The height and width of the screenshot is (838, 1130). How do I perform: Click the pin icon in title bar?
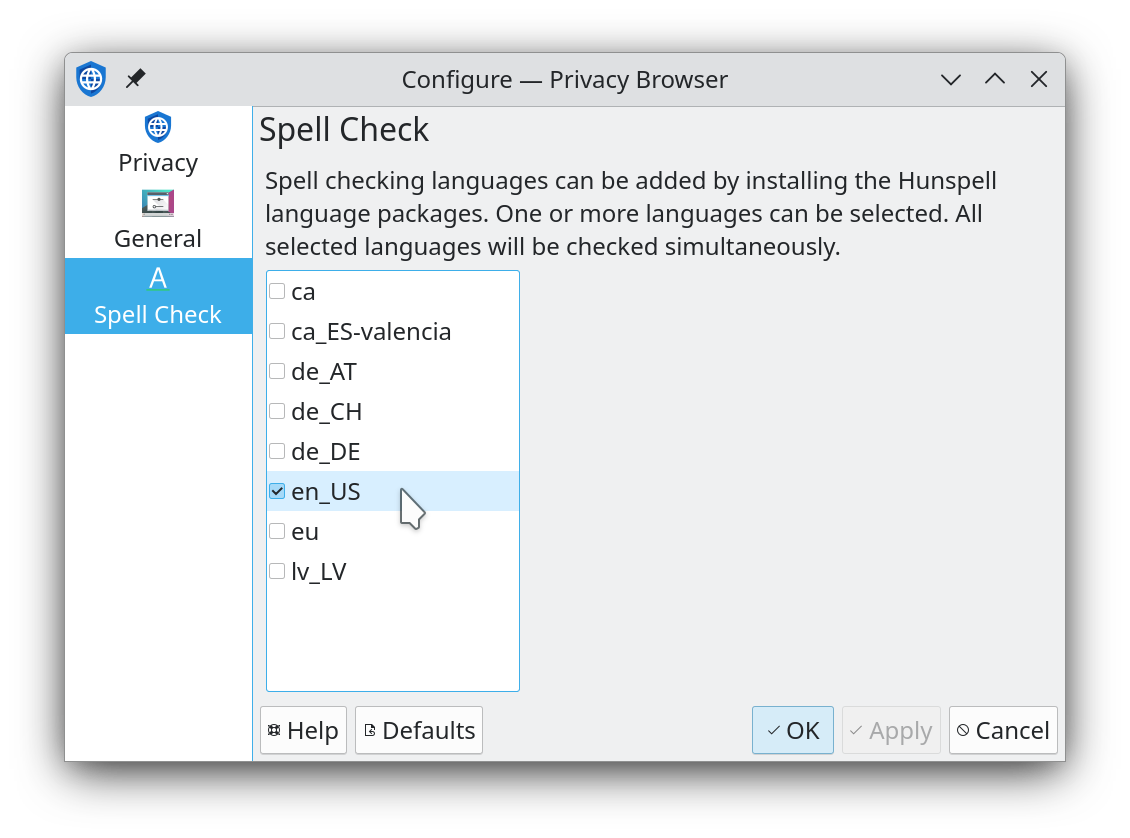click(x=135, y=79)
